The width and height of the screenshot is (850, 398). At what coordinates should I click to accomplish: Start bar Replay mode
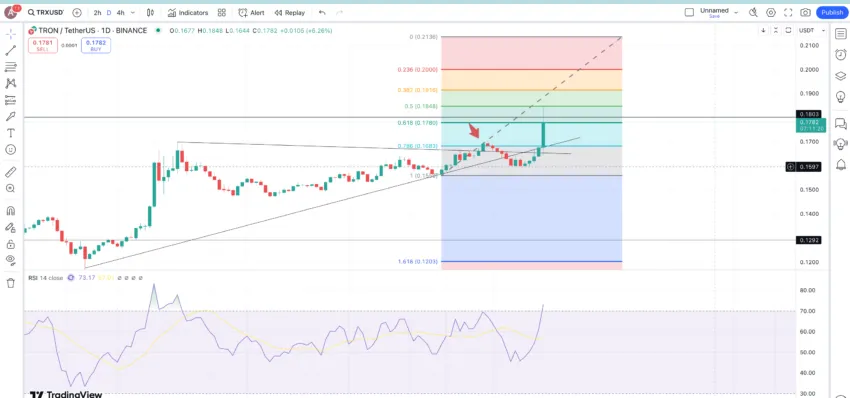pyautogui.click(x=289, y=12)
